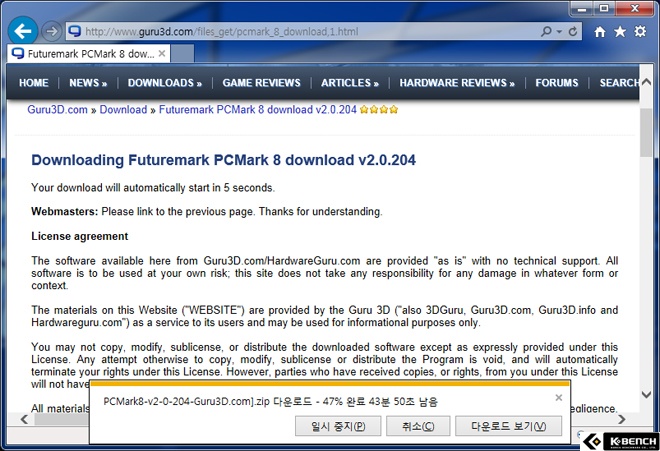Image resolution: width=660 pixels, height=451 pixels.
Task: Open the Tools gear icon
Action: (x=640, y=31)
